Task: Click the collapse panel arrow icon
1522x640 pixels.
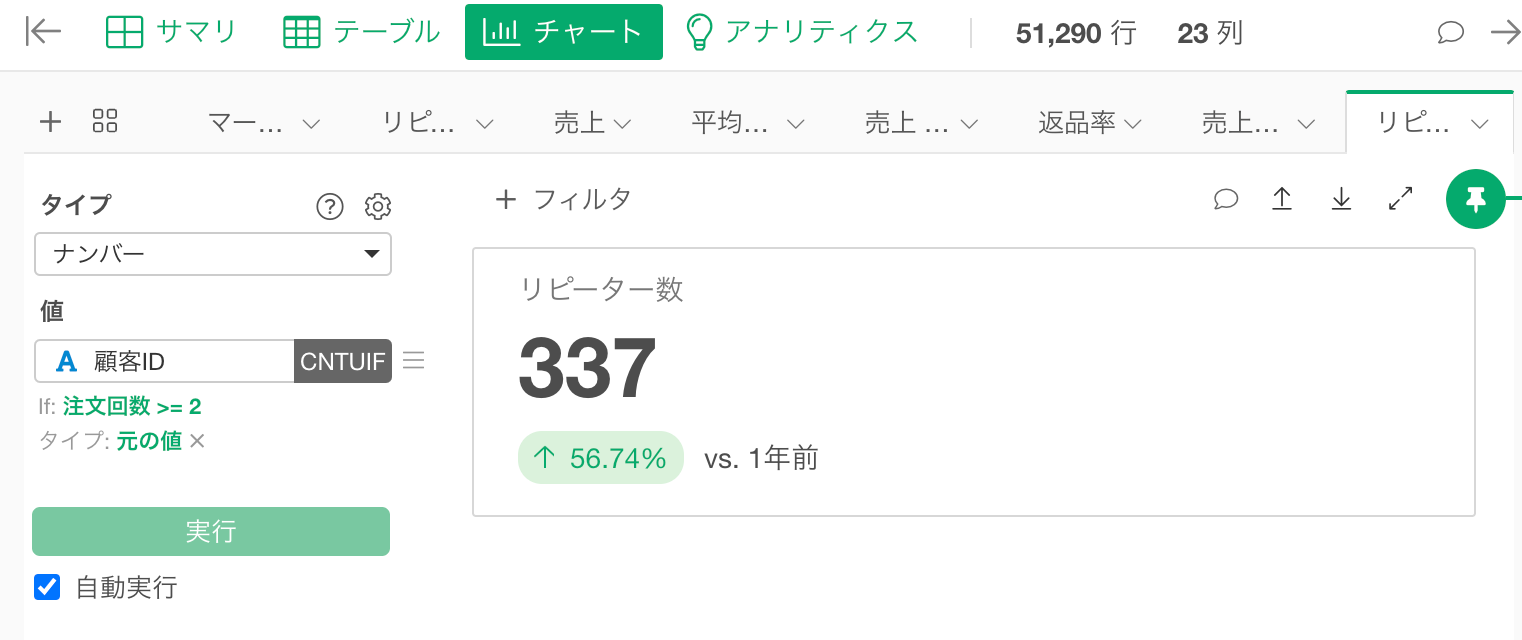Action: click(43, 32)
